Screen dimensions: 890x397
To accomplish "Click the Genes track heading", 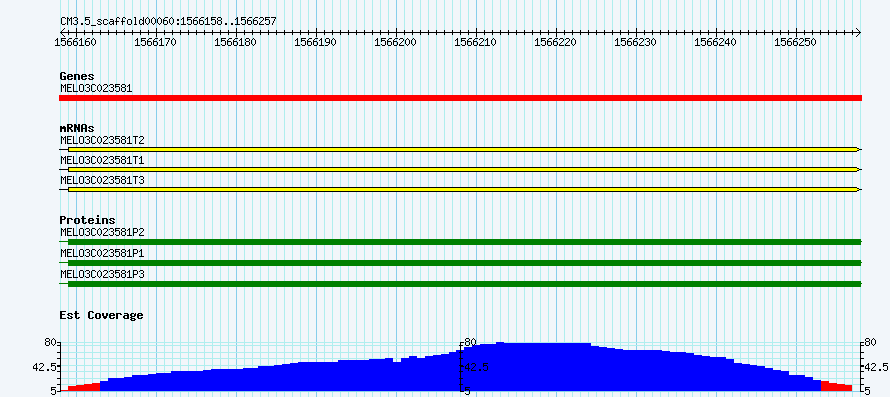I will (77, 76).
